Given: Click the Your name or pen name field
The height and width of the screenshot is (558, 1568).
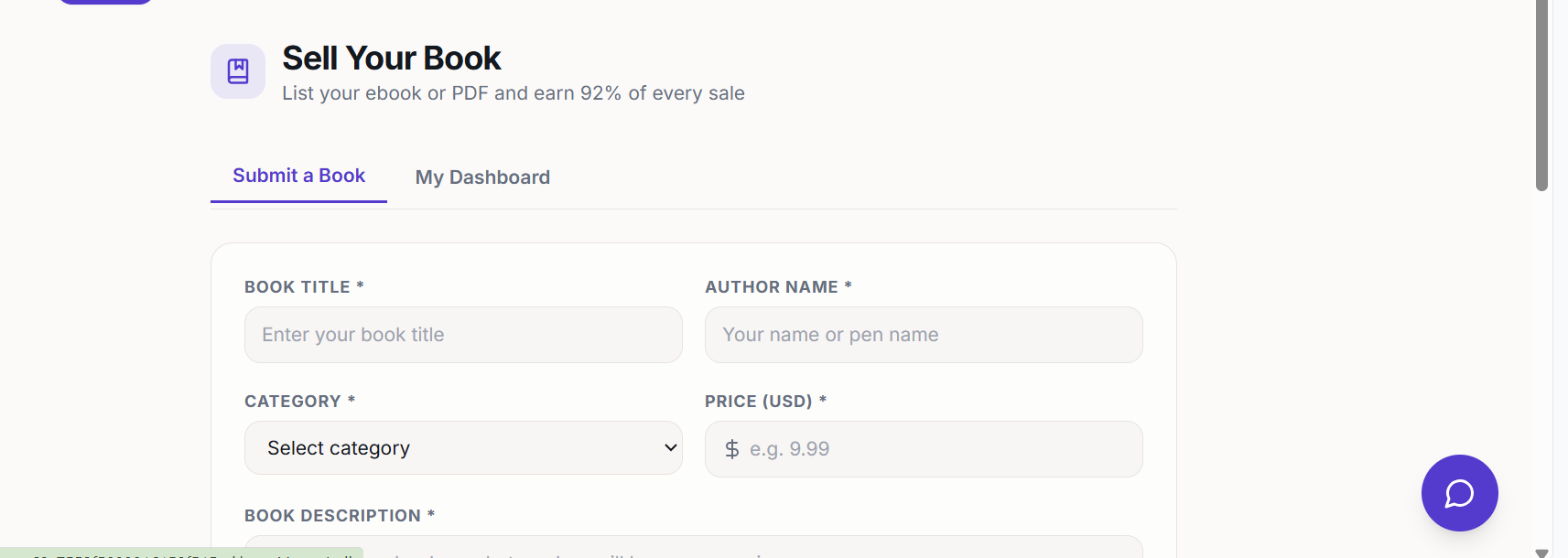Looking at the screenshot, I should coord(924,335).
